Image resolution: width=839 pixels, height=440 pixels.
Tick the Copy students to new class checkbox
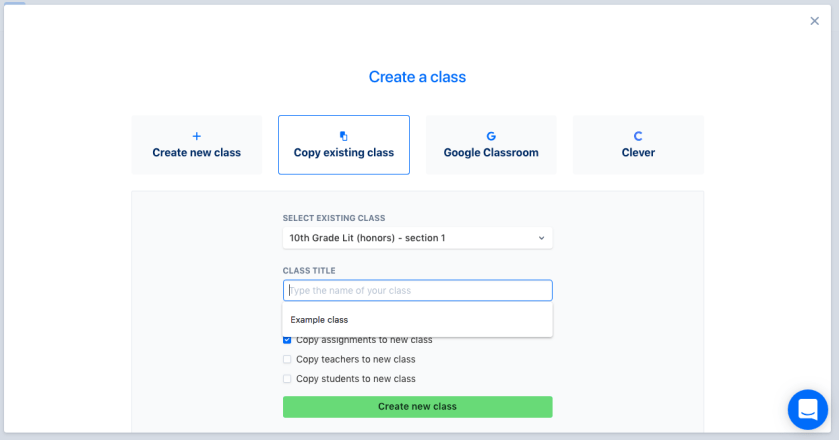pos(287,379)
